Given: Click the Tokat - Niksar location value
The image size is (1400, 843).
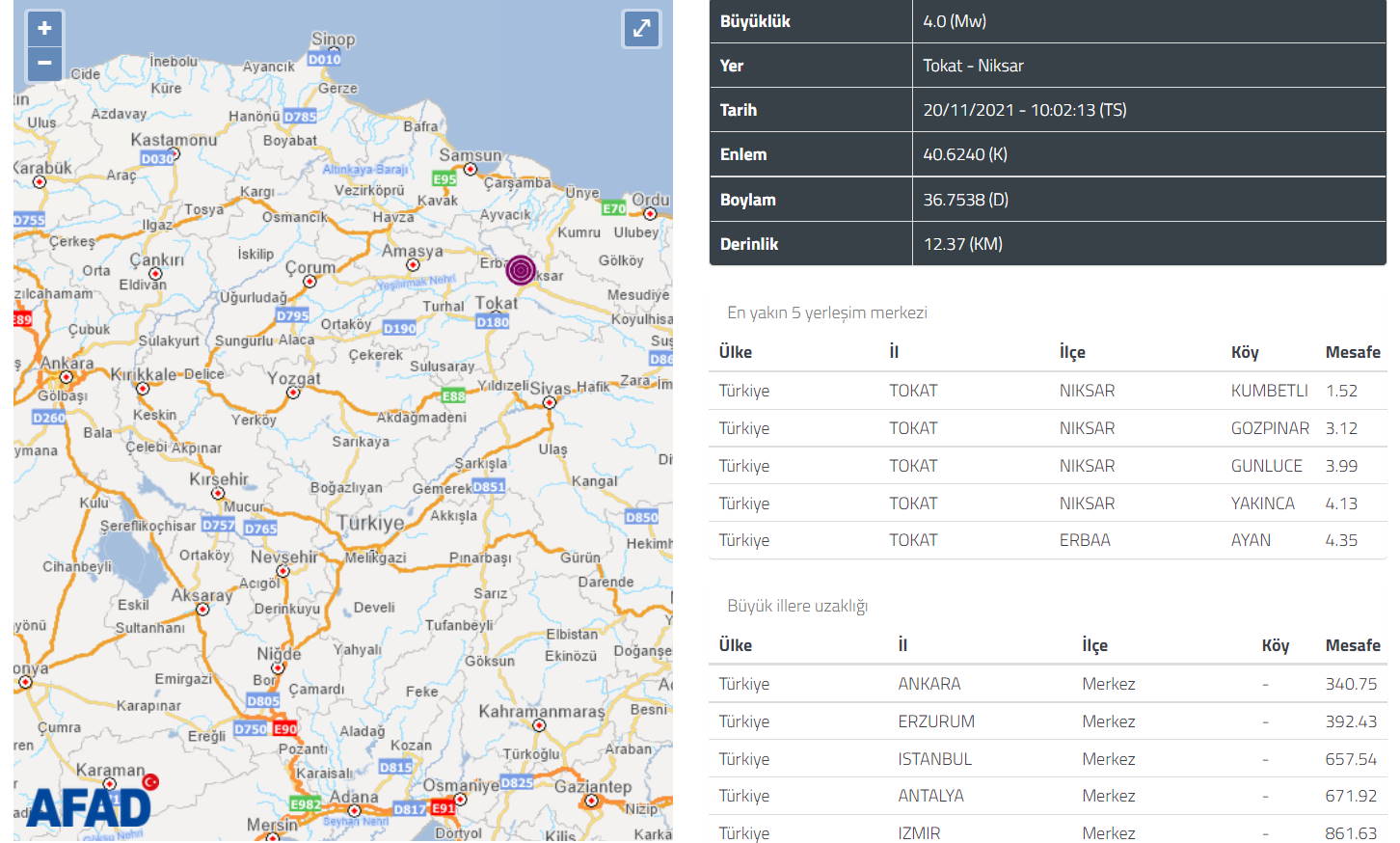Looking at the screenshot, I should (x=973, y=66).
